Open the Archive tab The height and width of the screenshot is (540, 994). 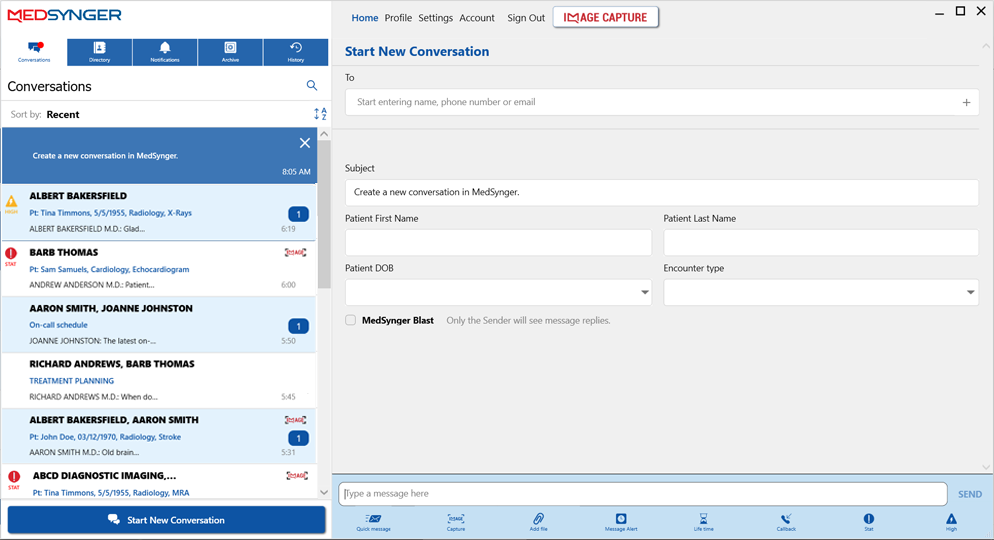[230, 52]
